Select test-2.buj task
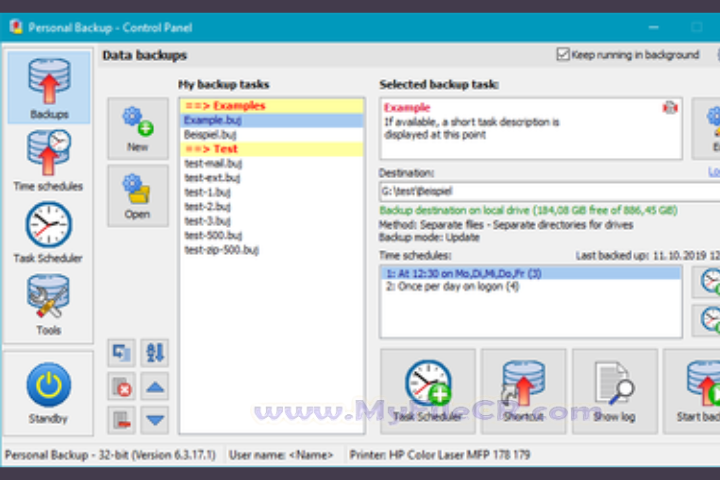720x480 pixels. point(272,207)
